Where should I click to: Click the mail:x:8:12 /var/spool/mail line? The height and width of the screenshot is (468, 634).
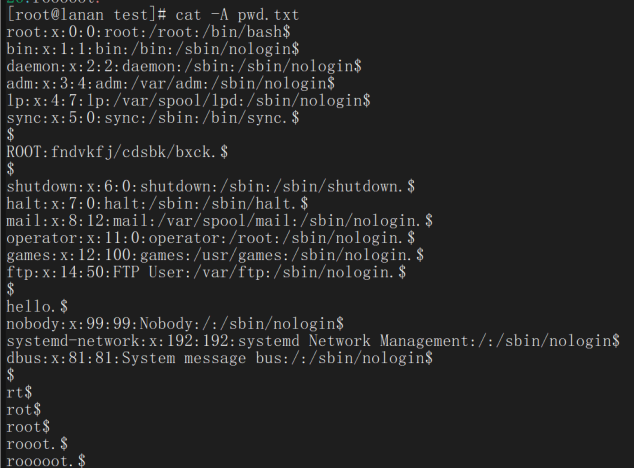[220, 221]
